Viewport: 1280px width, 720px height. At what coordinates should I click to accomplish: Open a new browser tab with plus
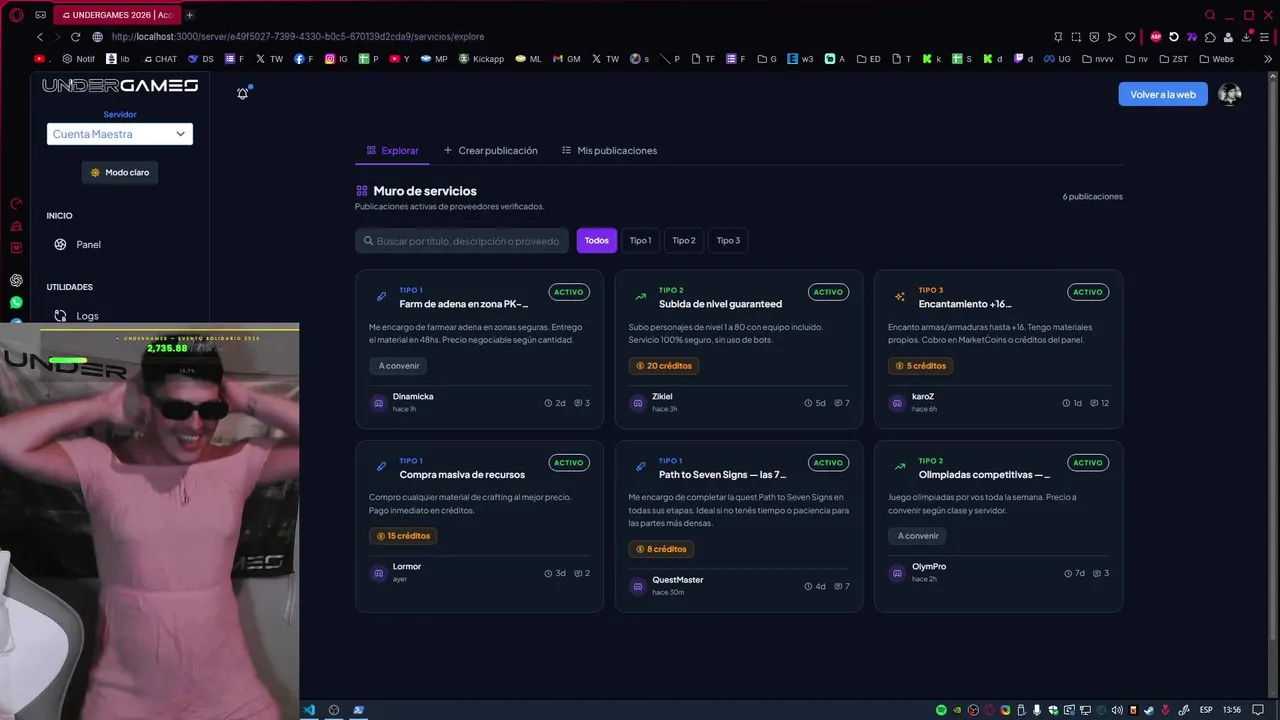(x=190, y=15)
